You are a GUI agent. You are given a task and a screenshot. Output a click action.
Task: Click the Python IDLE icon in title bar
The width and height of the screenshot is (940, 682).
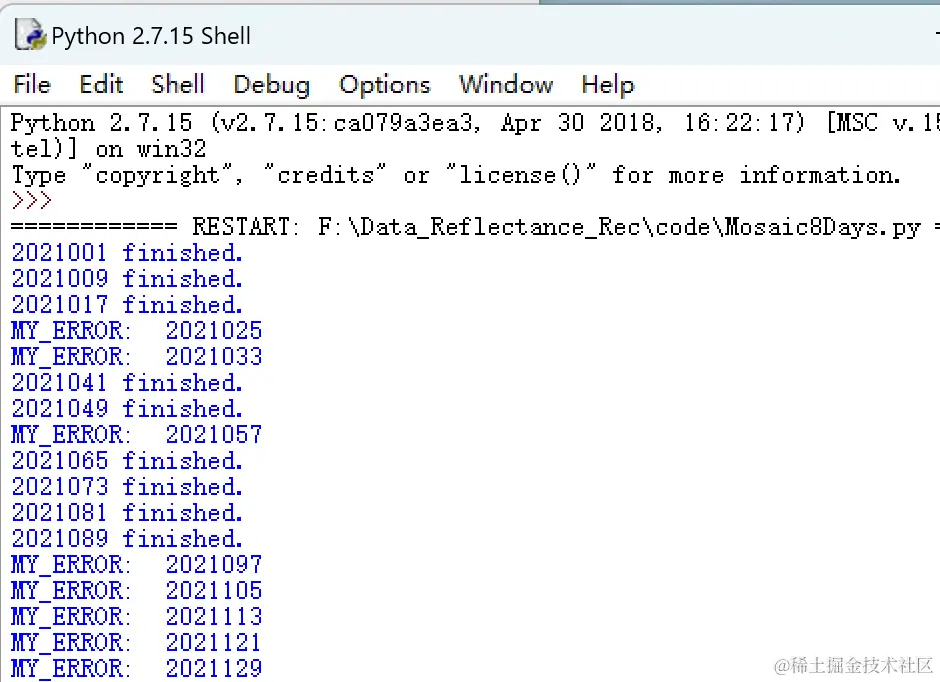pyautogui.click(x=30, y=34)
